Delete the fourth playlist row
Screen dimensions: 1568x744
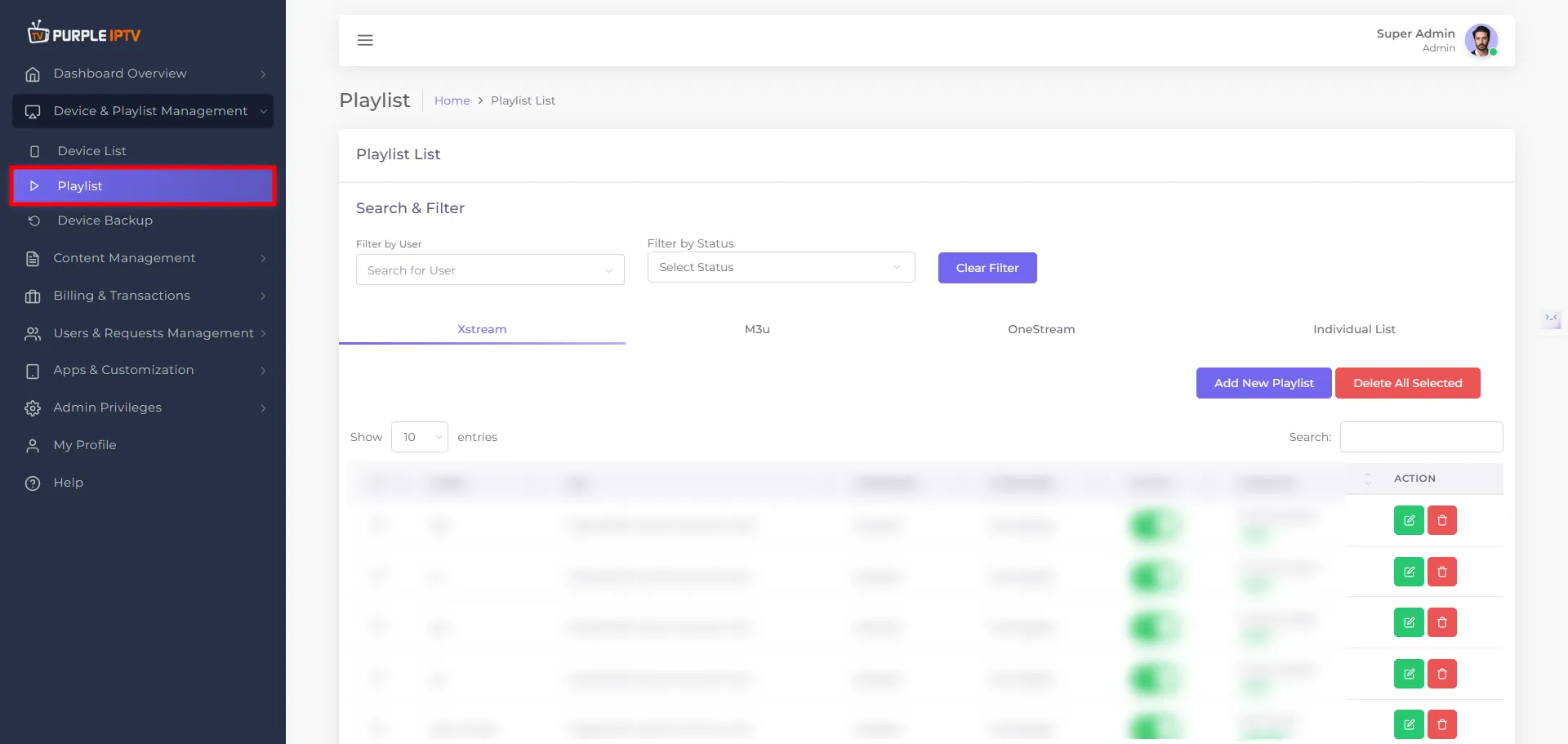[1442, 674]
